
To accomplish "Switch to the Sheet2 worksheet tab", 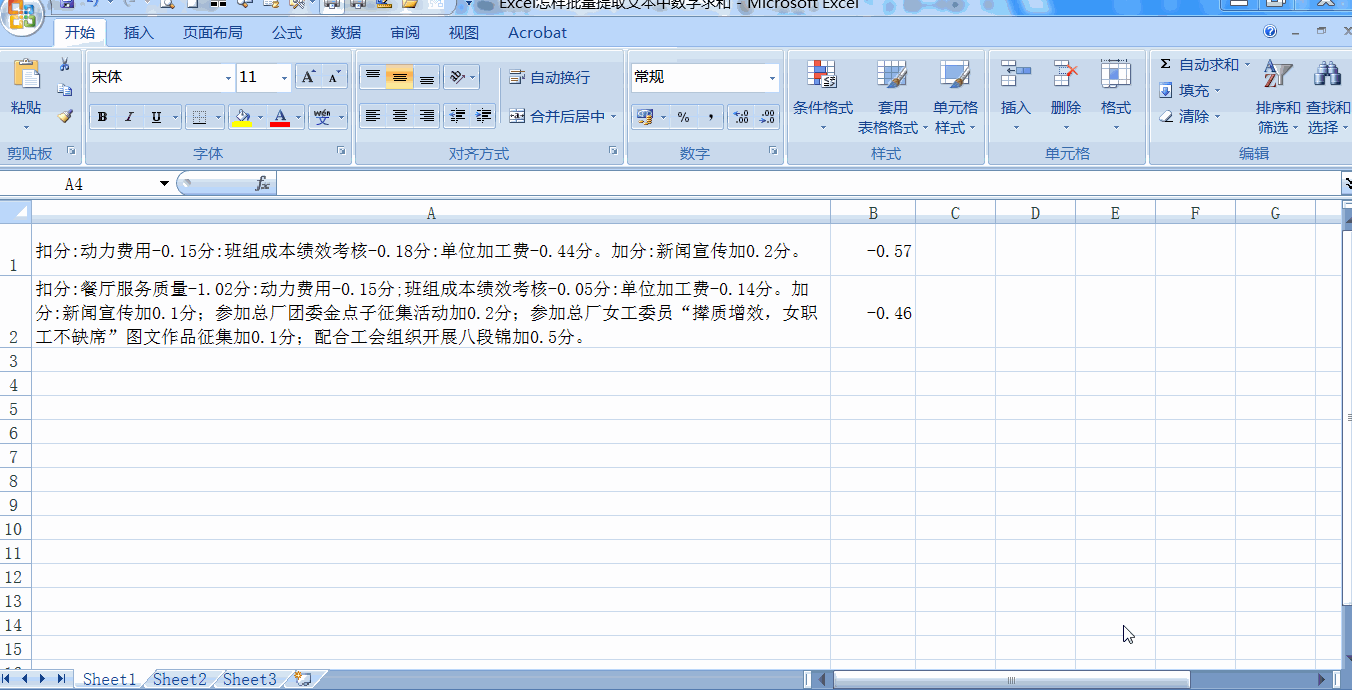I will (x=179, y=679).
